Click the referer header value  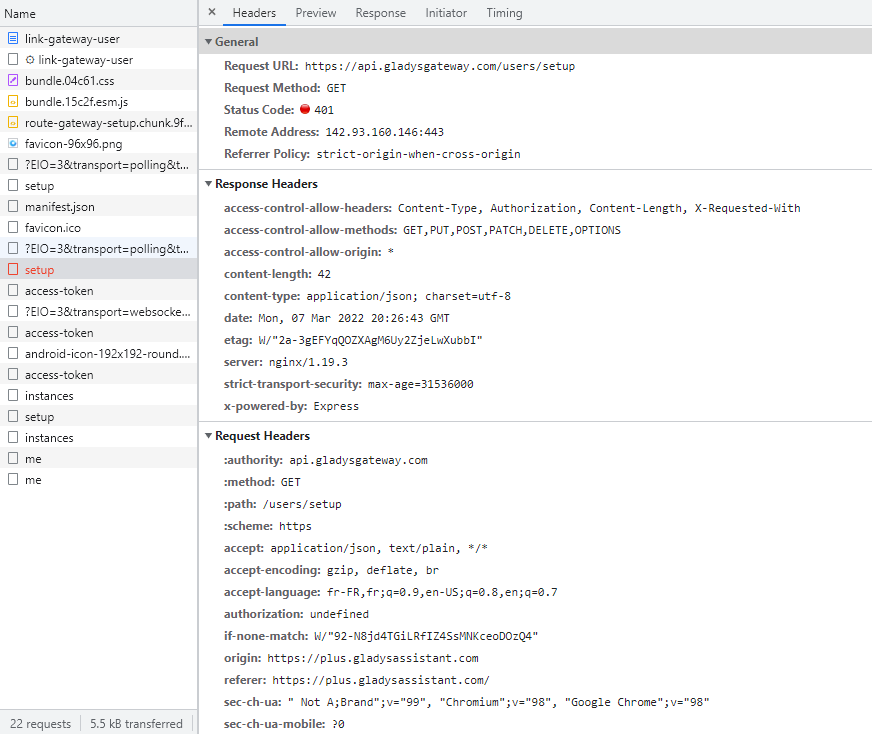[381, 680]
